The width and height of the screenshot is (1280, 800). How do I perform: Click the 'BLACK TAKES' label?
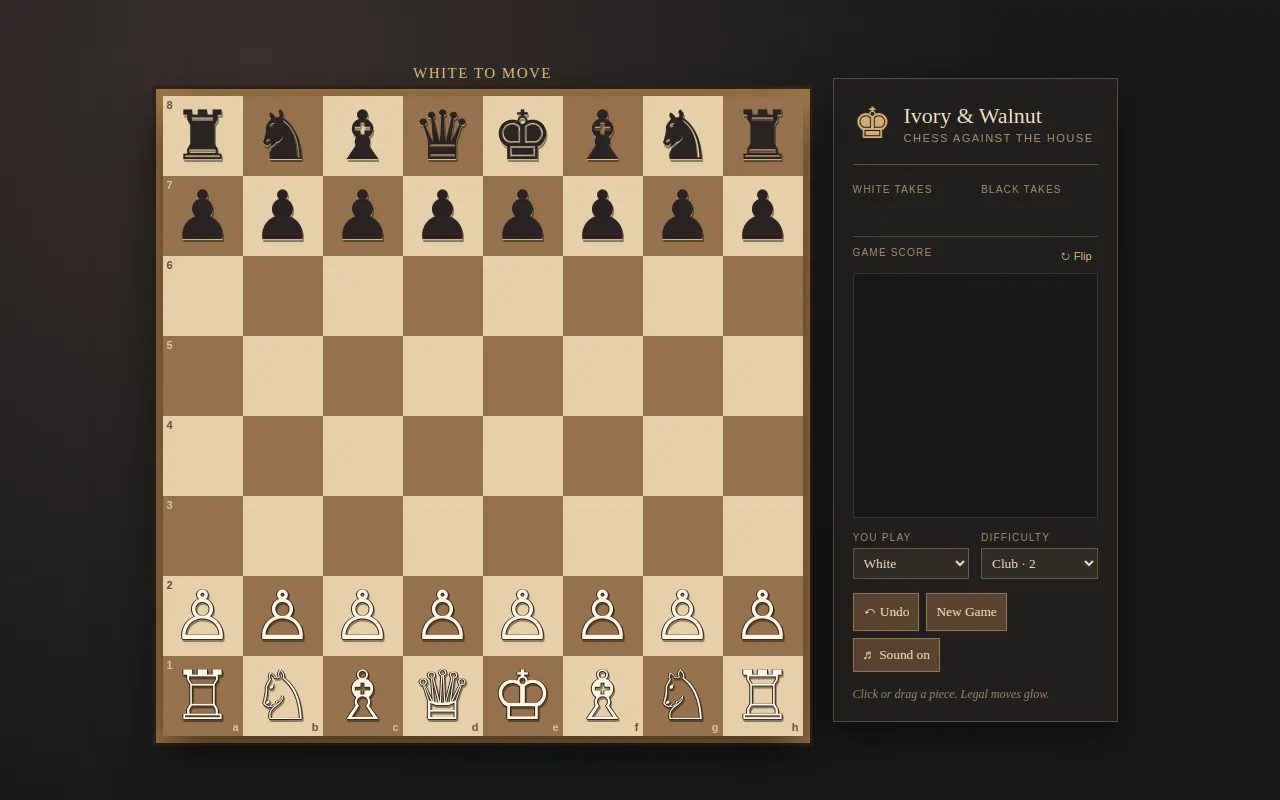[1021, 189]
